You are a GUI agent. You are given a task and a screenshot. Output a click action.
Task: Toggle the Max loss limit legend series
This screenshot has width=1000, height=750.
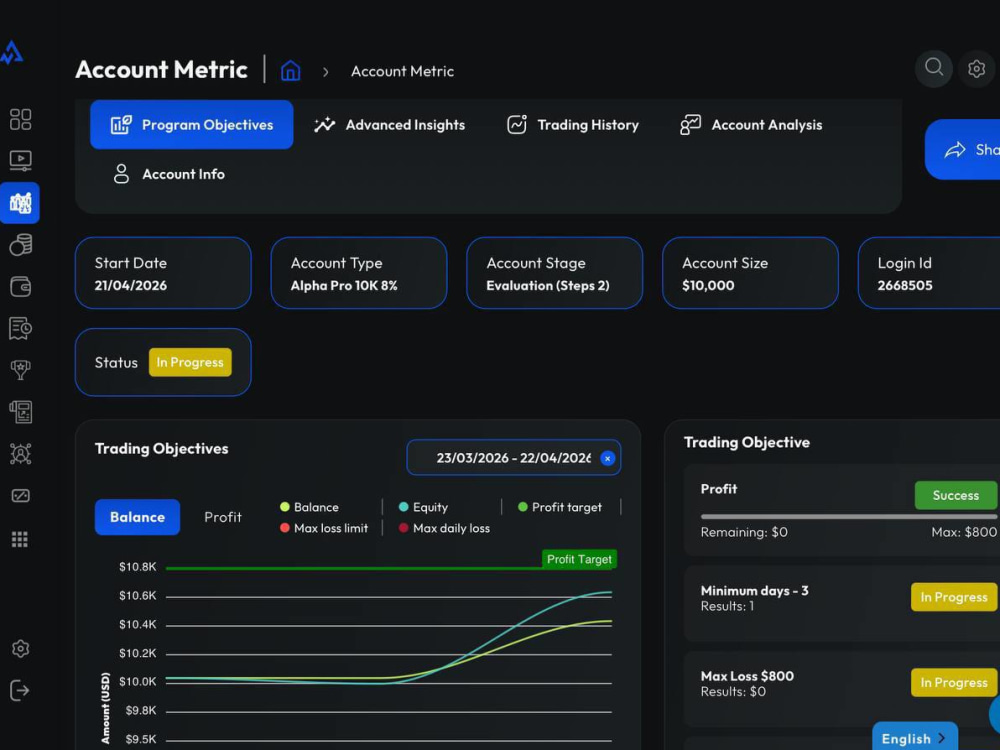point(324,528)
